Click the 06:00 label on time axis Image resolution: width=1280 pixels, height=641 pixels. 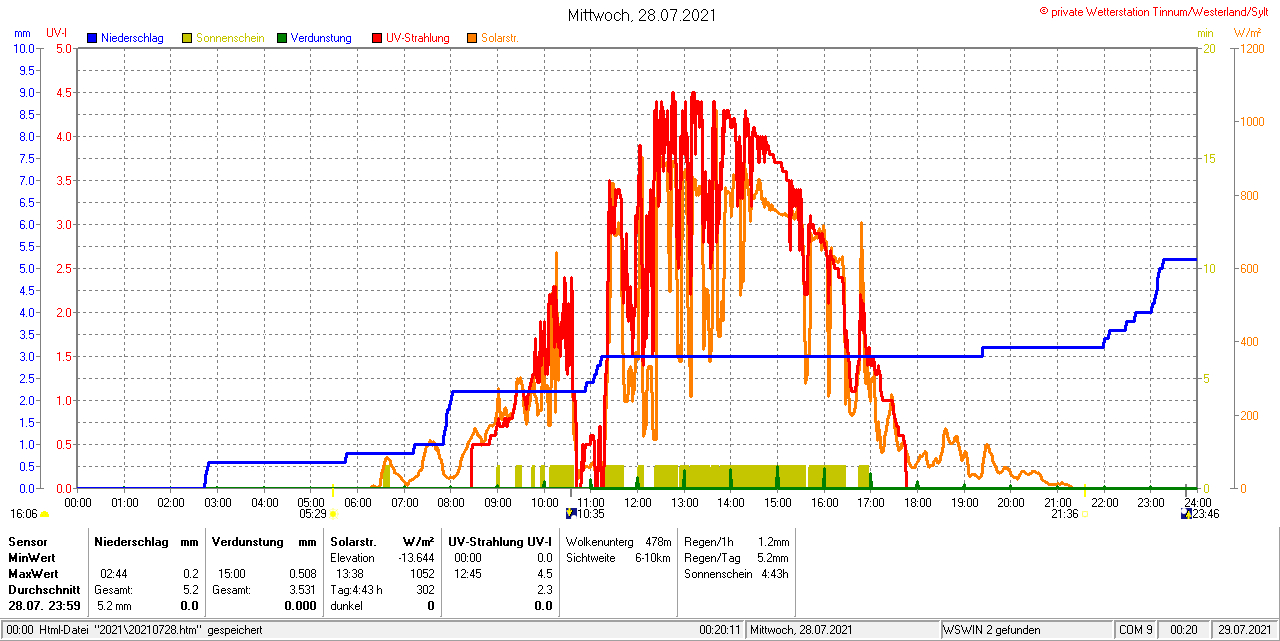click(358, 501)
